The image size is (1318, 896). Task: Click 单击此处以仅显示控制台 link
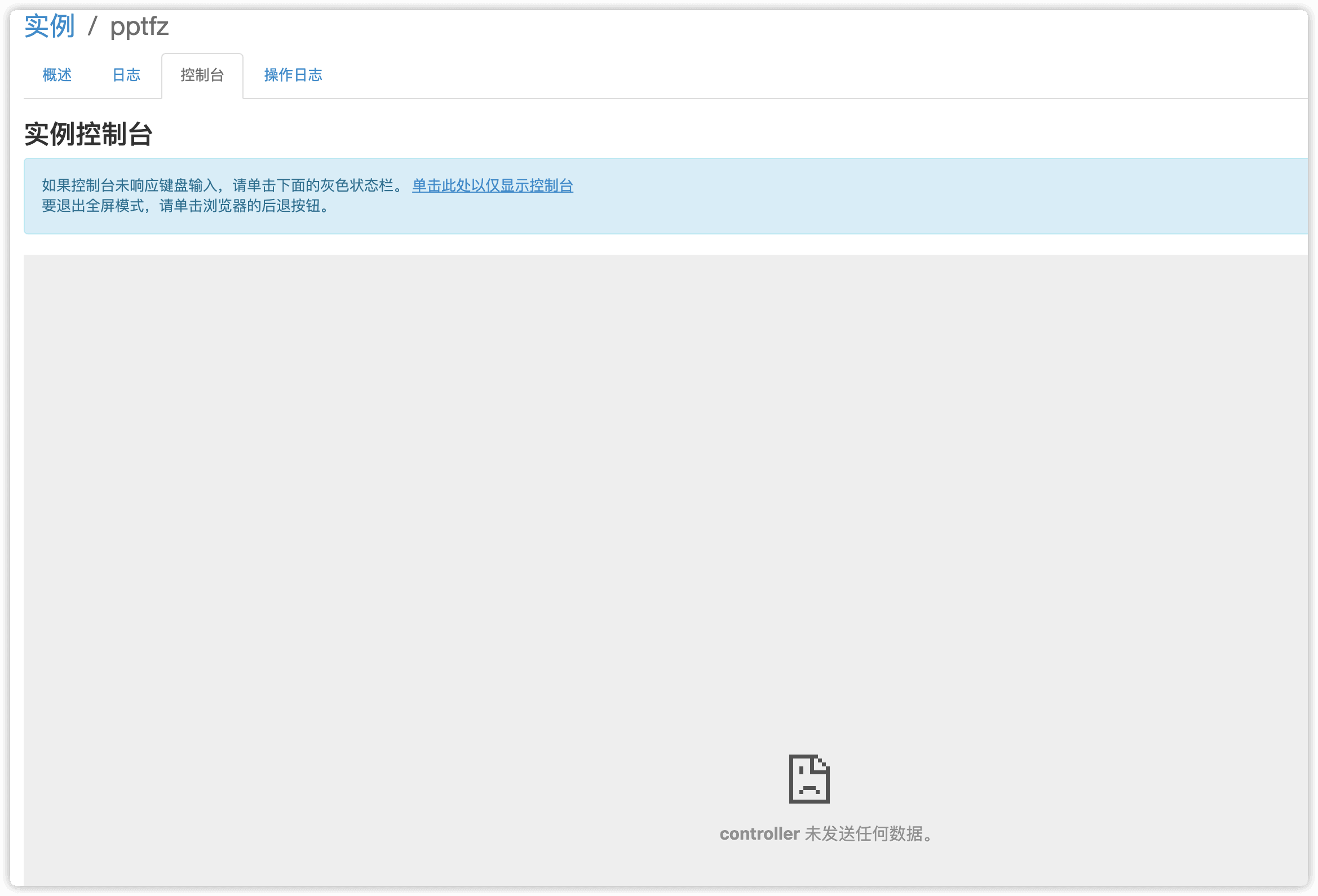pyautogui.click(x=492, y=185)
